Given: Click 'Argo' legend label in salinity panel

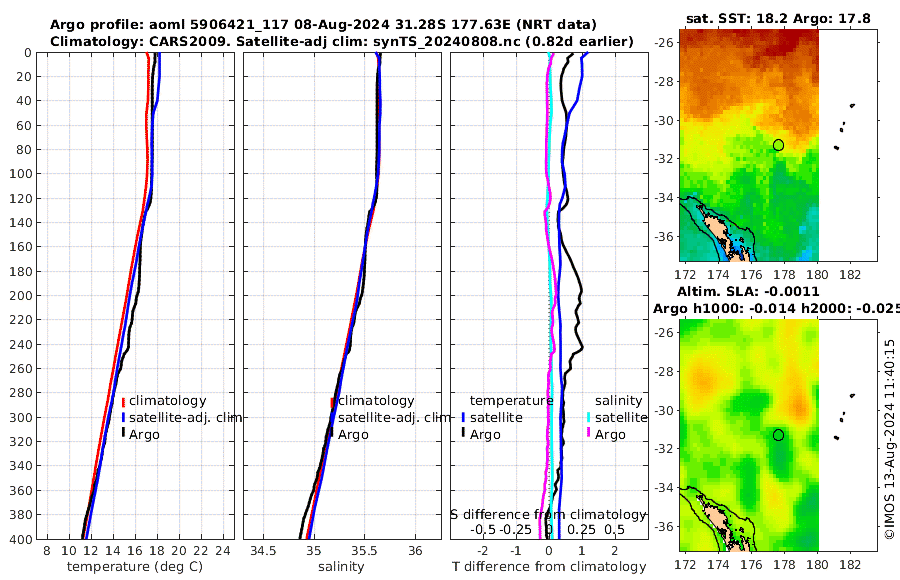Looking at the screenshot, I should [x=353, y=435].
